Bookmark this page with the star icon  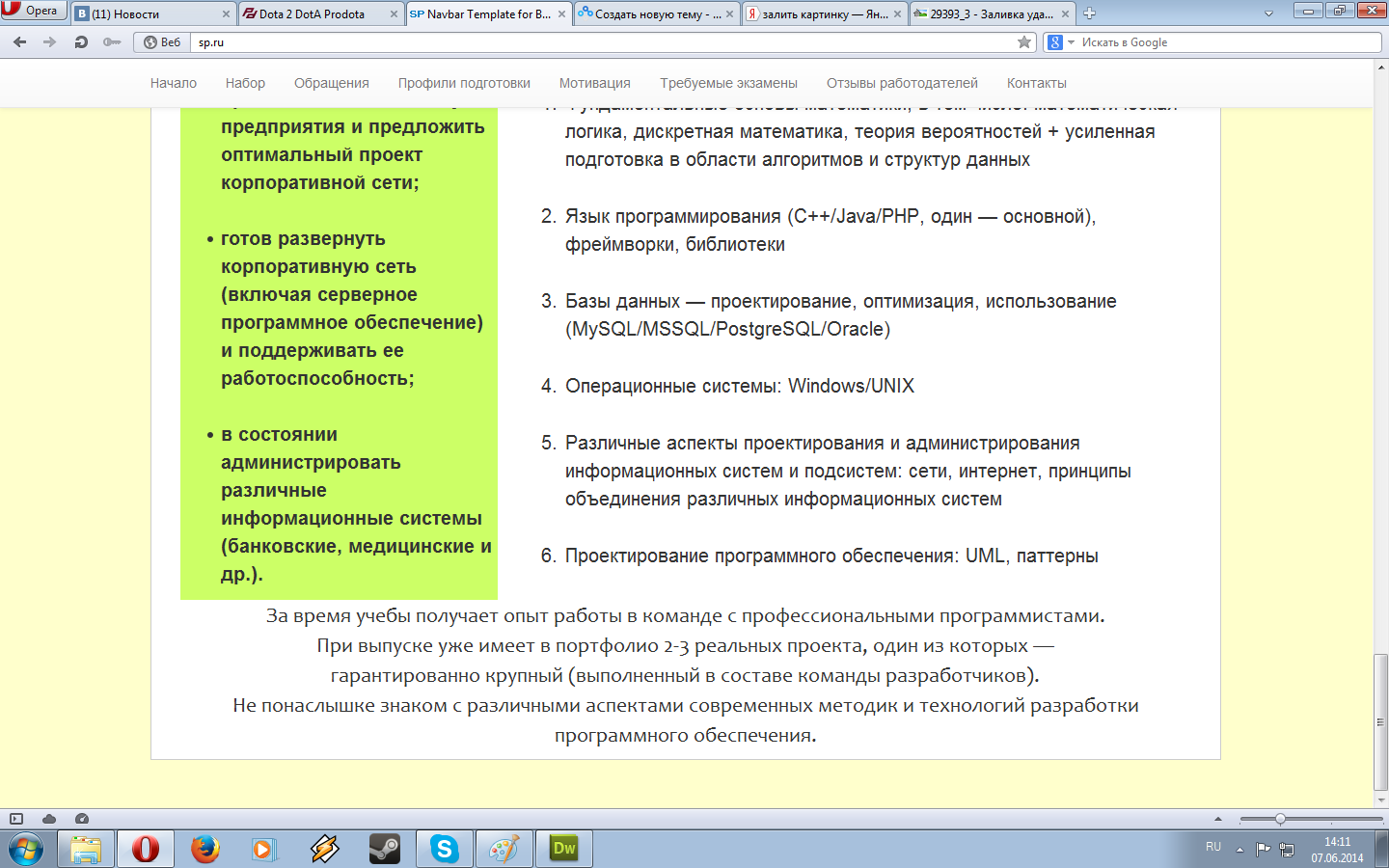pos(1024,42)
